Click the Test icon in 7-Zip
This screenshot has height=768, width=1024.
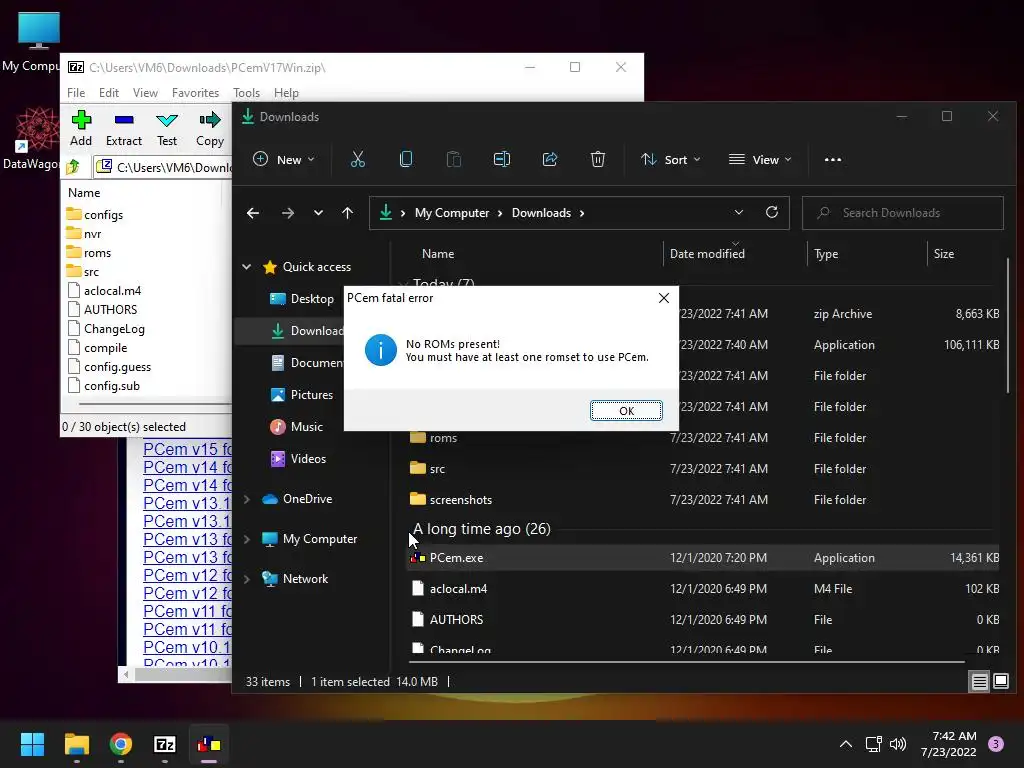pyautogui.click(x=167, y=120)
